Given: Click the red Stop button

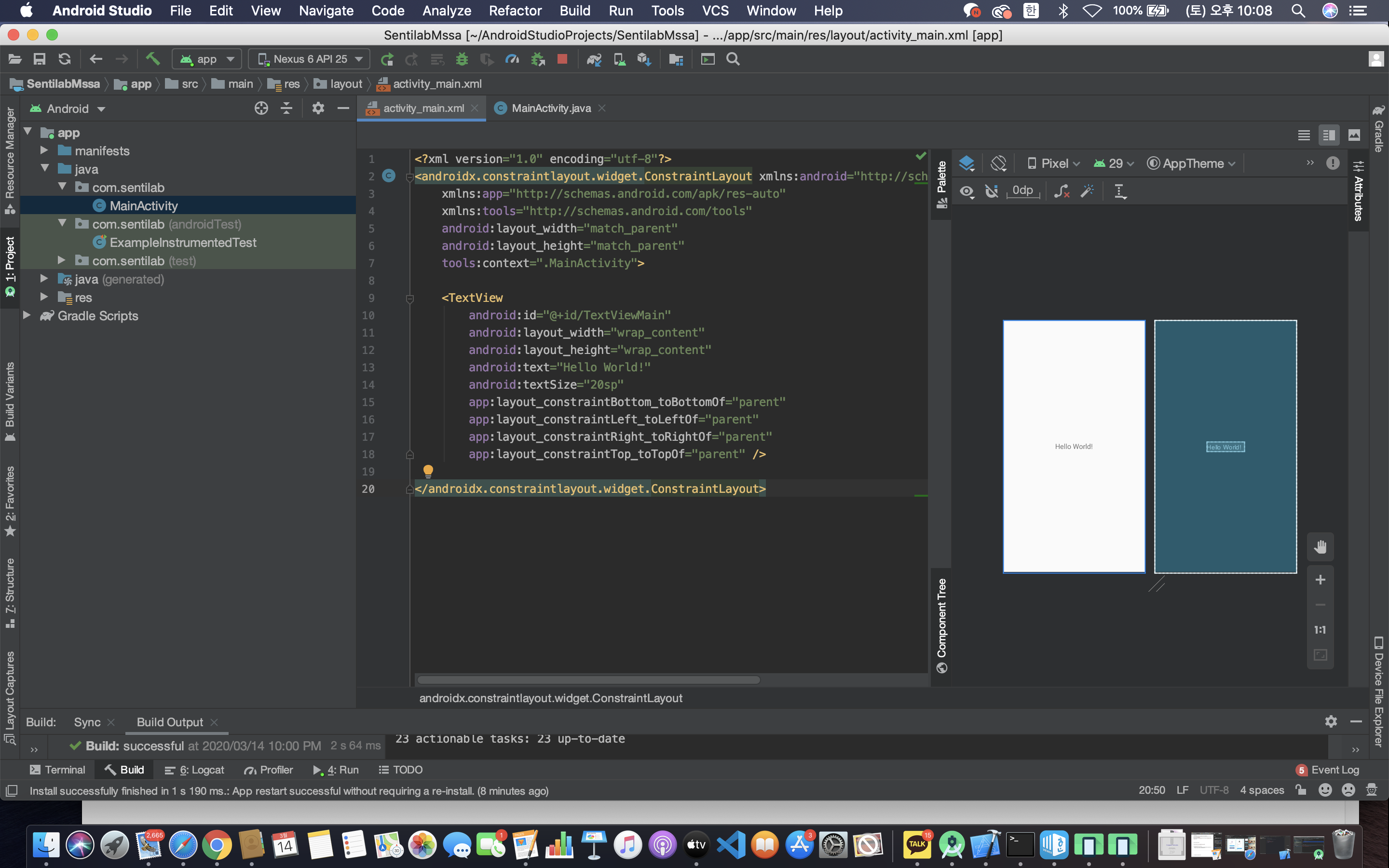Looking at the screenshot, I should [x=562, y=59].
